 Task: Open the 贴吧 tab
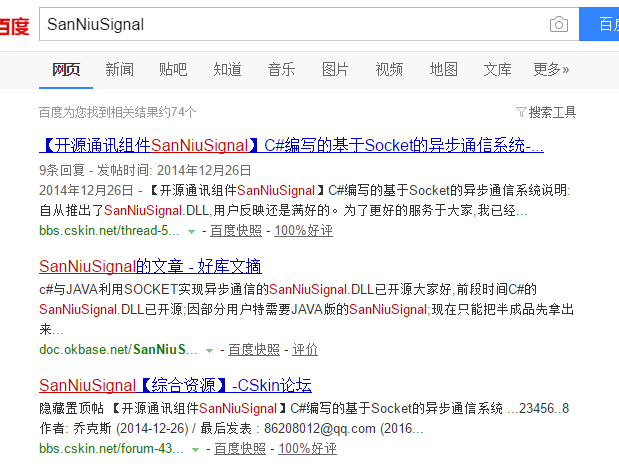click(x=173, y=69)
